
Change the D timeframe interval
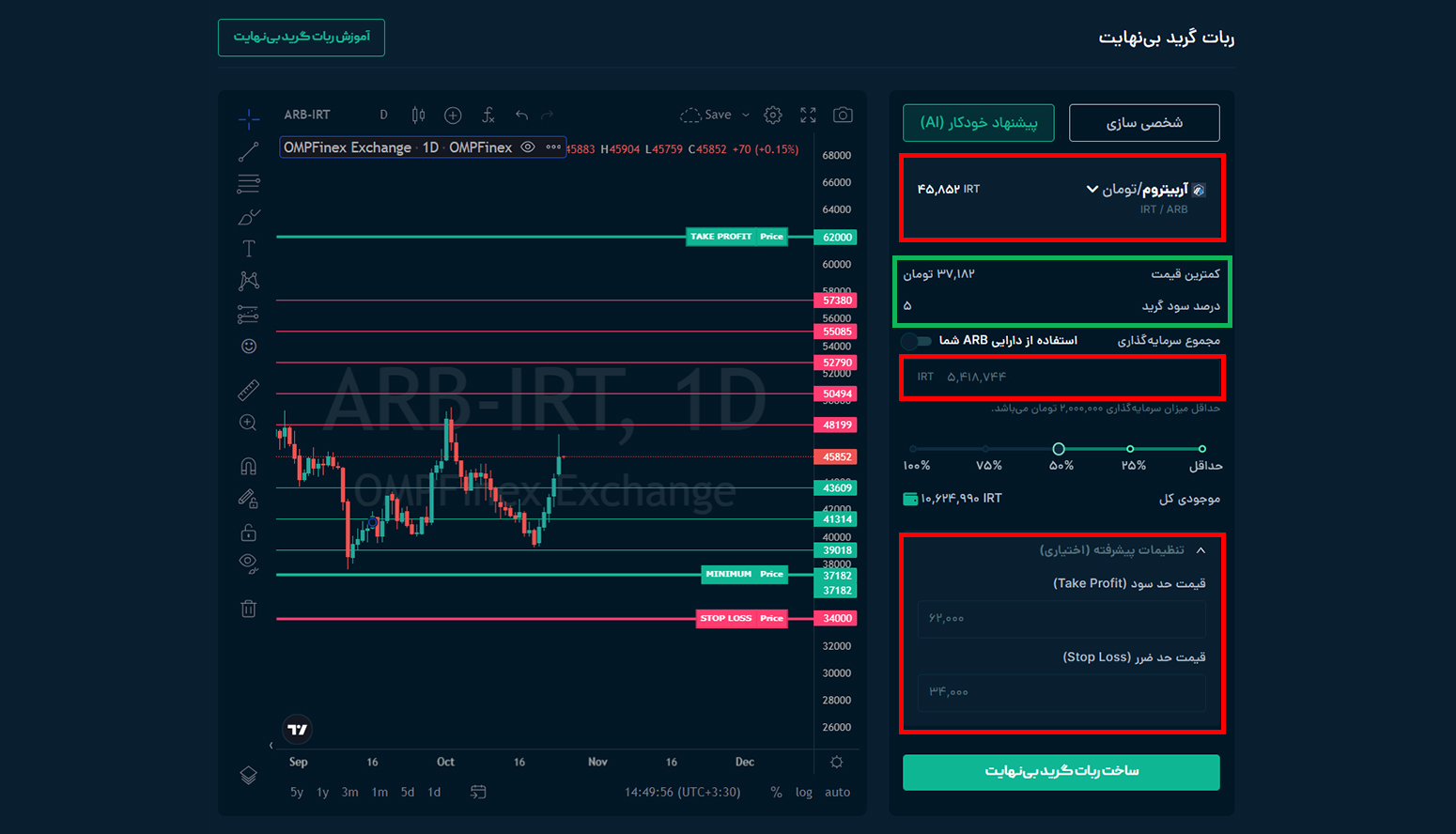[383, 115]
